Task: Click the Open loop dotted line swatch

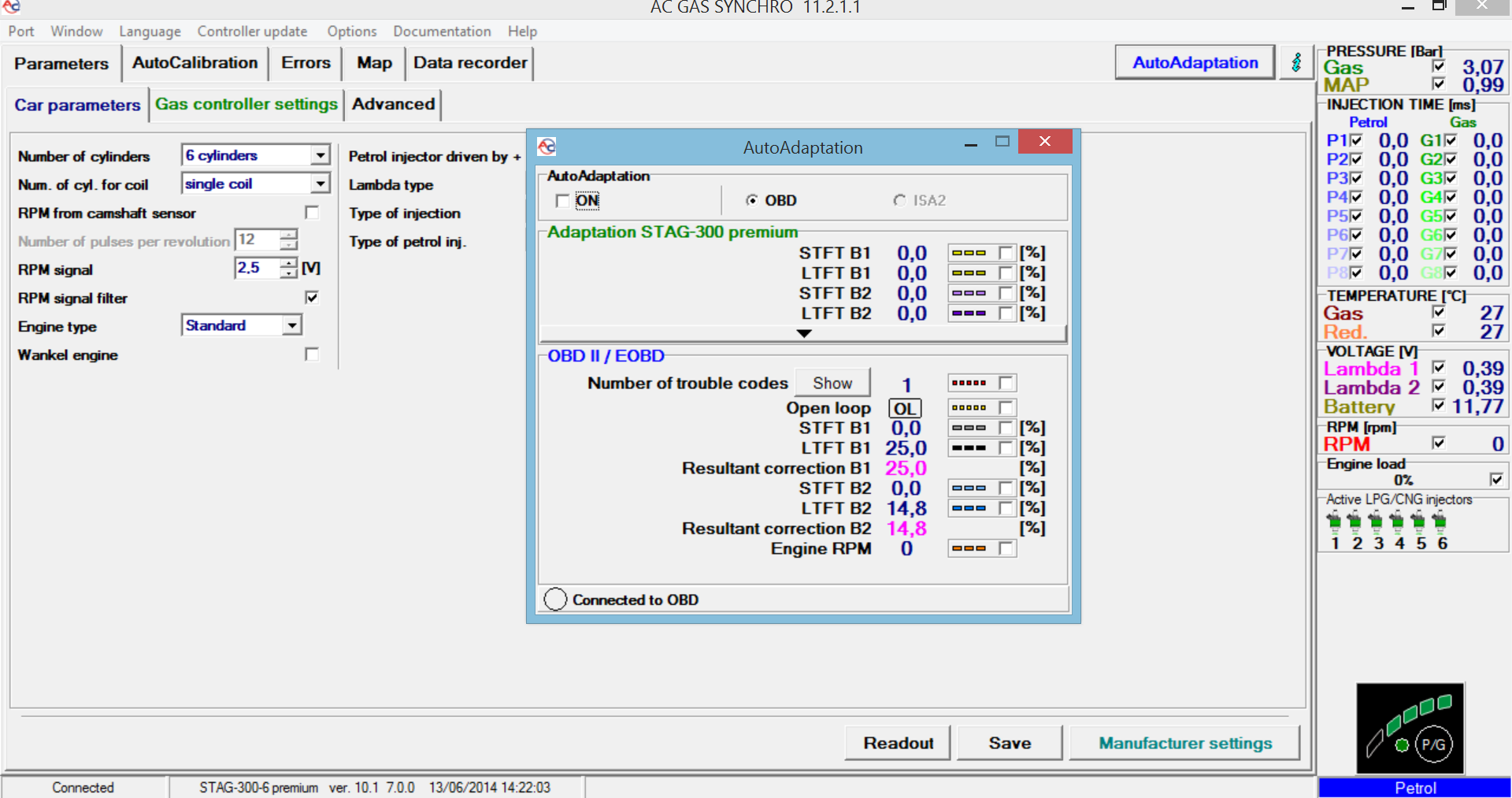Action: pyautogui.click(x=969, y=407)
